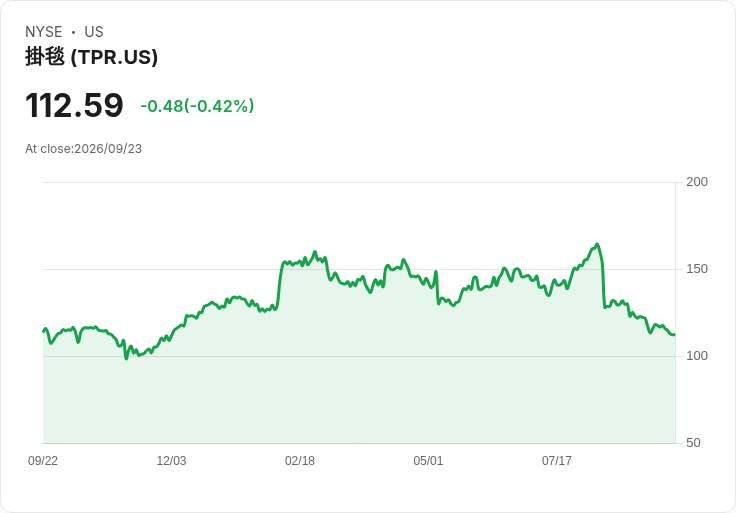Image resolution: width=736 pixels, height=513 pixels.
Task: Click the price change -0.48(-0.42%)
Action: 197,106
